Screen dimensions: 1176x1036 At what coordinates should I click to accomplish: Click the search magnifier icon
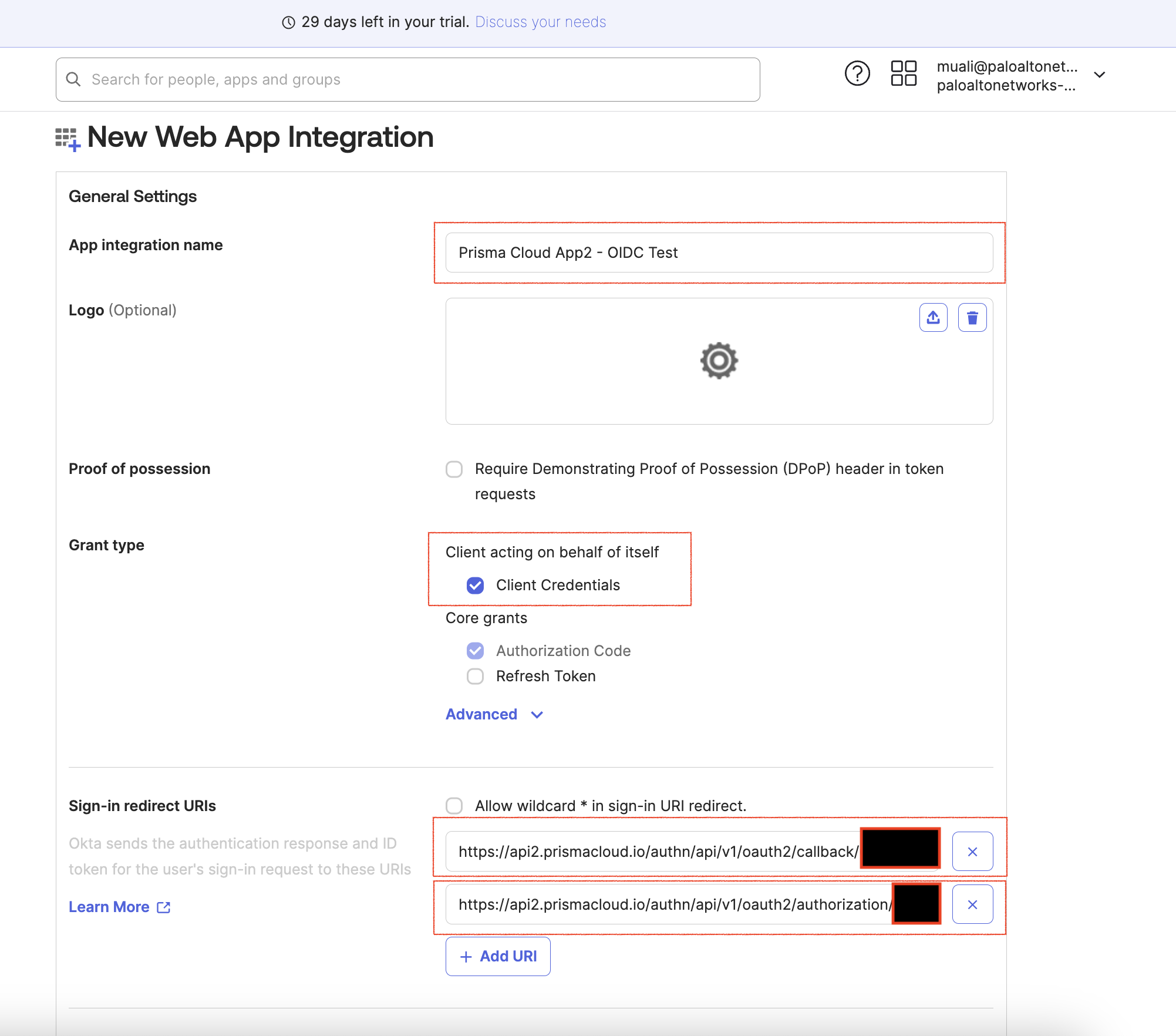(73, 79)
